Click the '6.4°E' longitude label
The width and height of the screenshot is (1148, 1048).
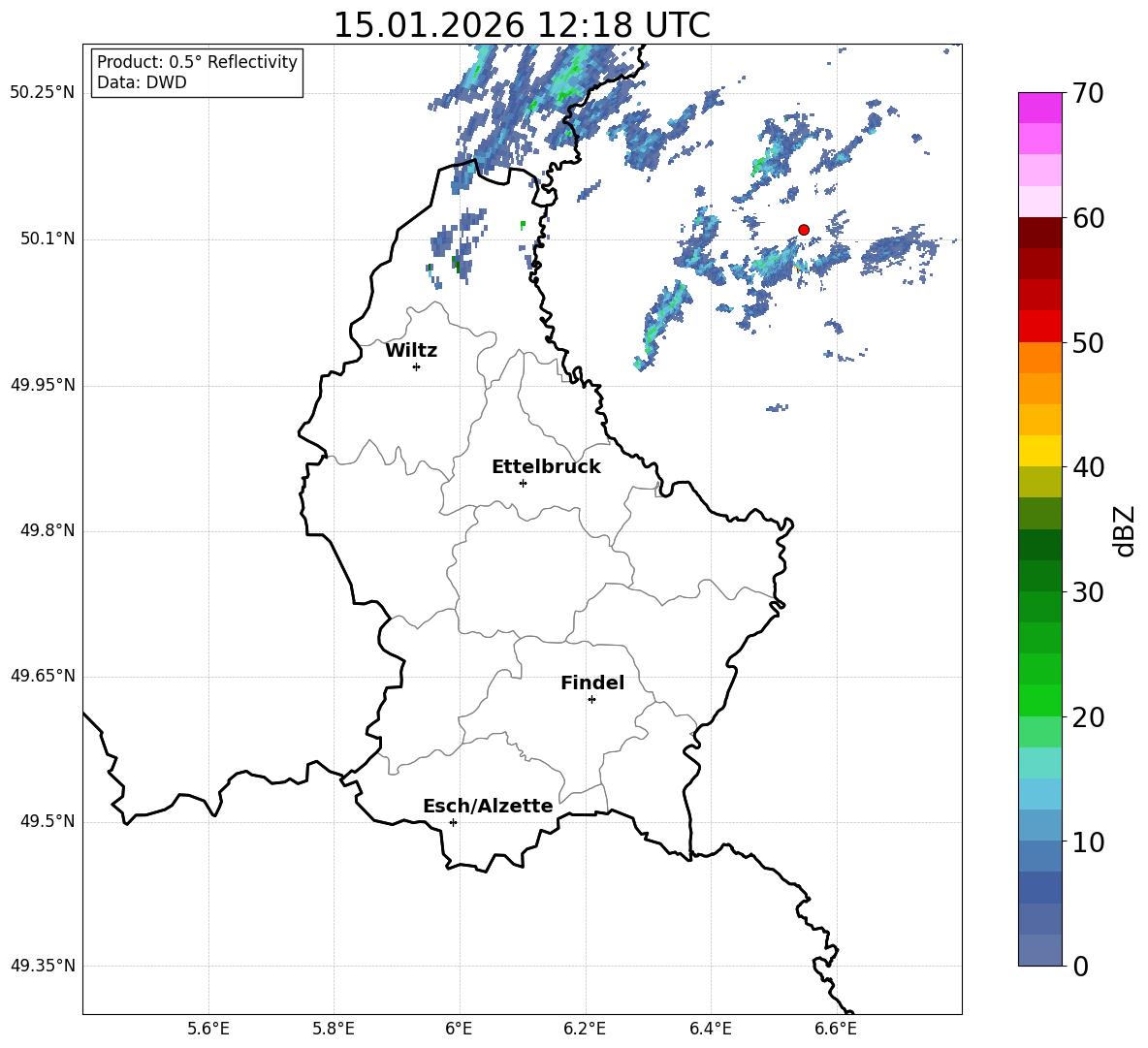710,1029
